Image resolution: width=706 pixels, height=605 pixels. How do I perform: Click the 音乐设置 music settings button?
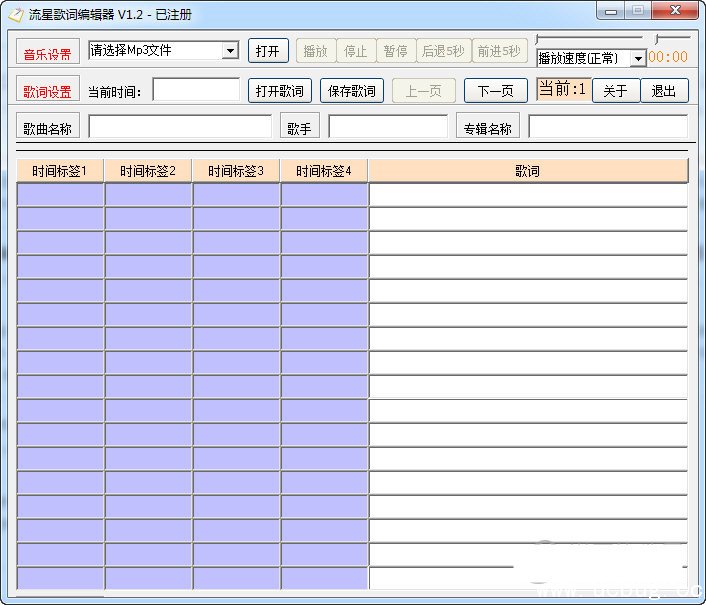(48, 54)
